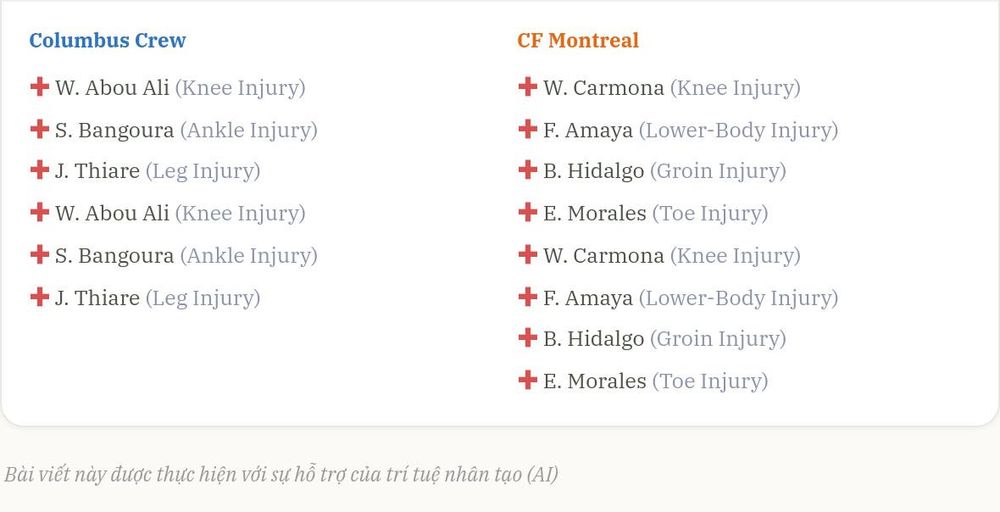Image resolution: width=1000 pixels, height=512 pixels.
Task: Click the red cross icon next to the first S. Bangoura entry
Action: coord(40,129)
